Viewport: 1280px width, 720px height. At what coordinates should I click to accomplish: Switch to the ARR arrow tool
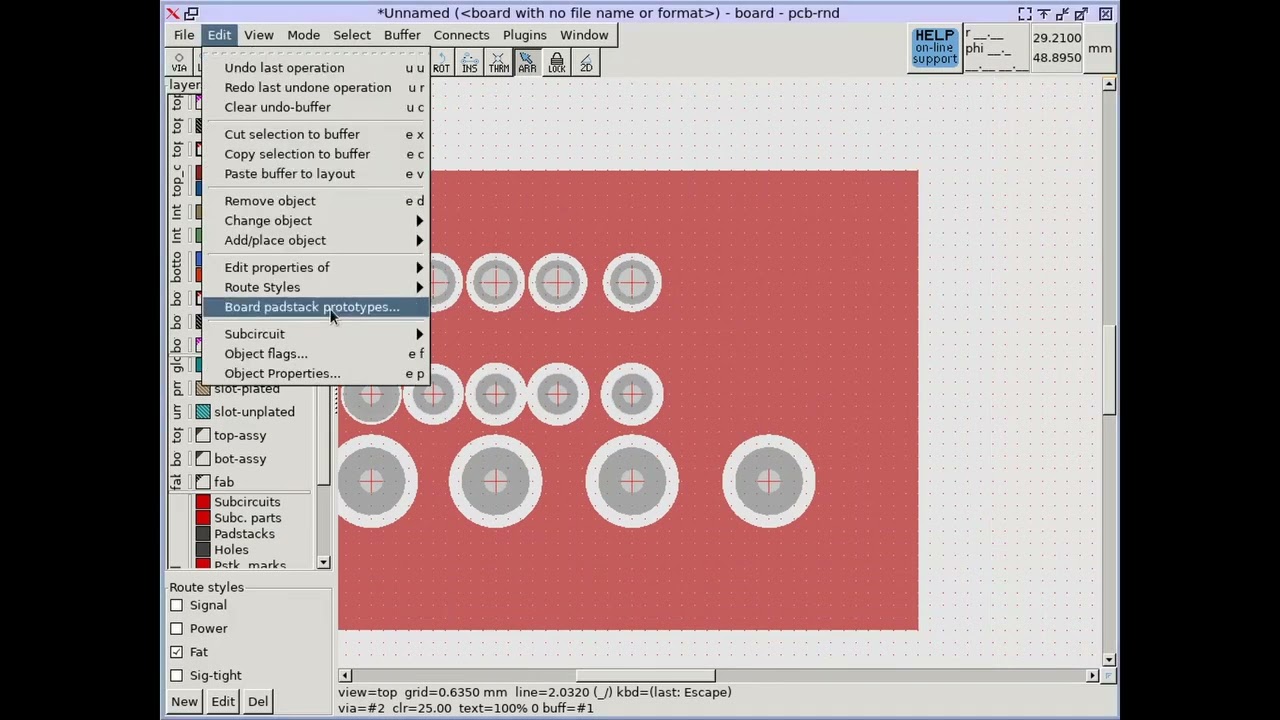[527, 63]
